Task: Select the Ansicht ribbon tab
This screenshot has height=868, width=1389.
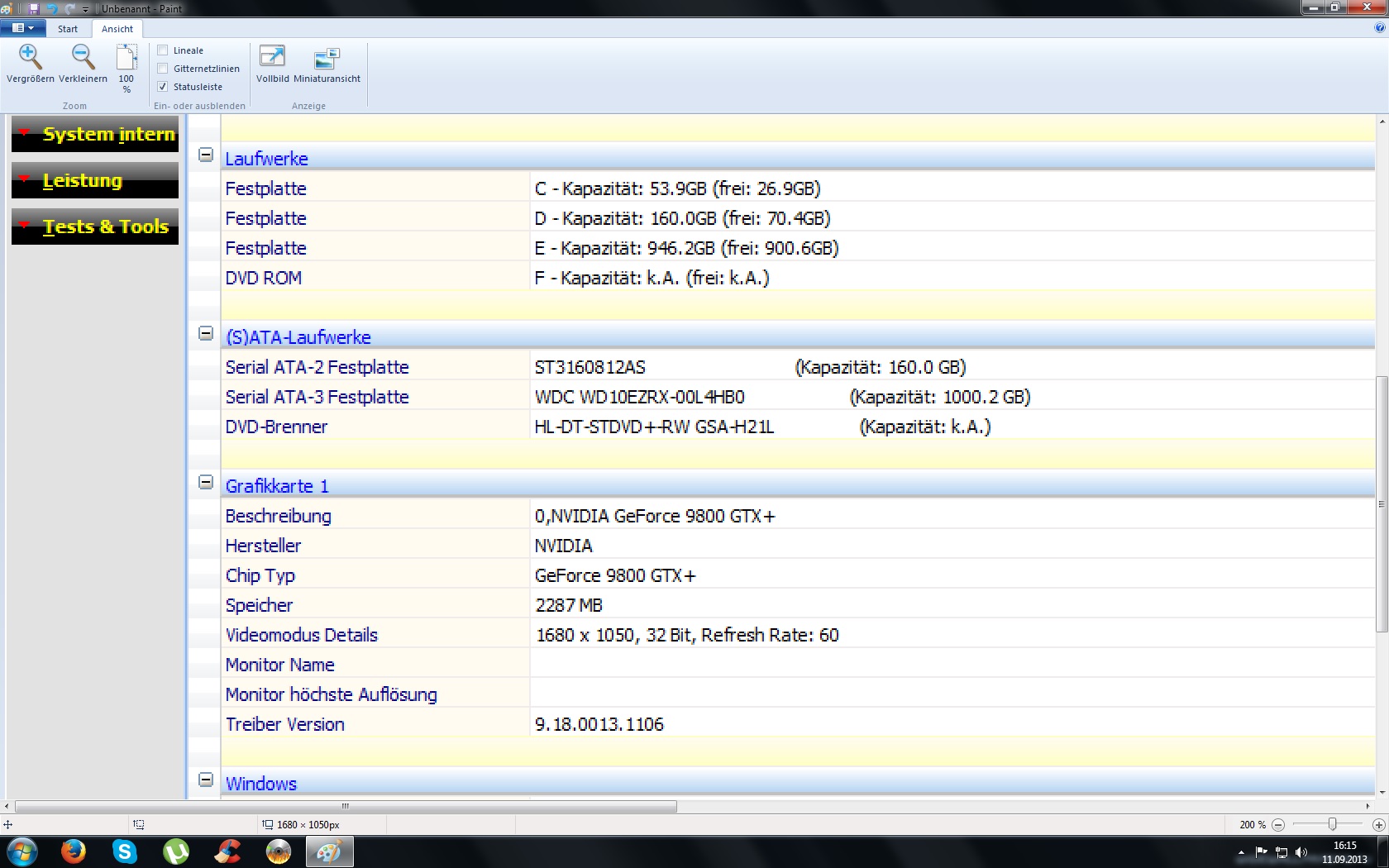Action: 117,29
